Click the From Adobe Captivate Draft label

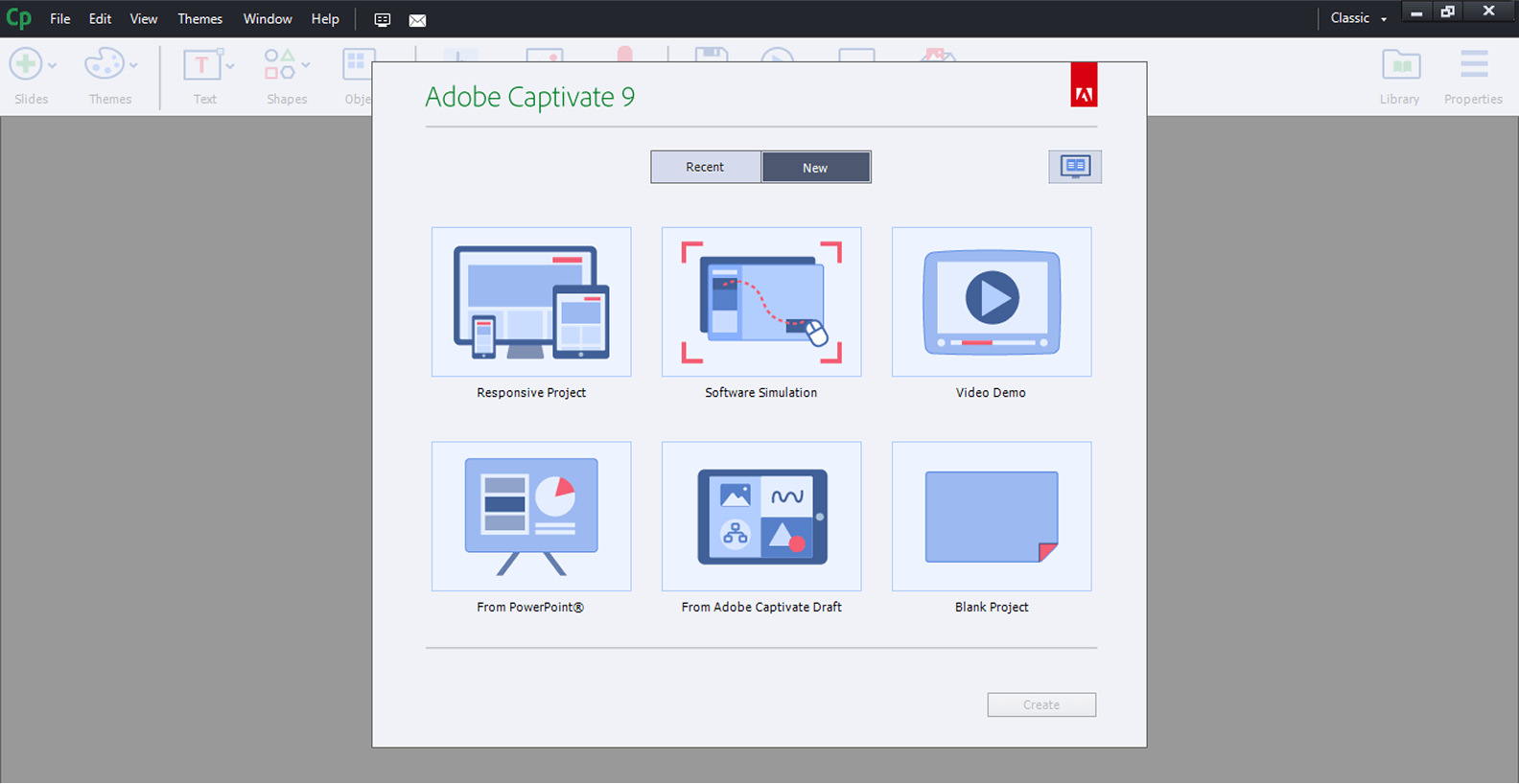[x=761, y=608]
